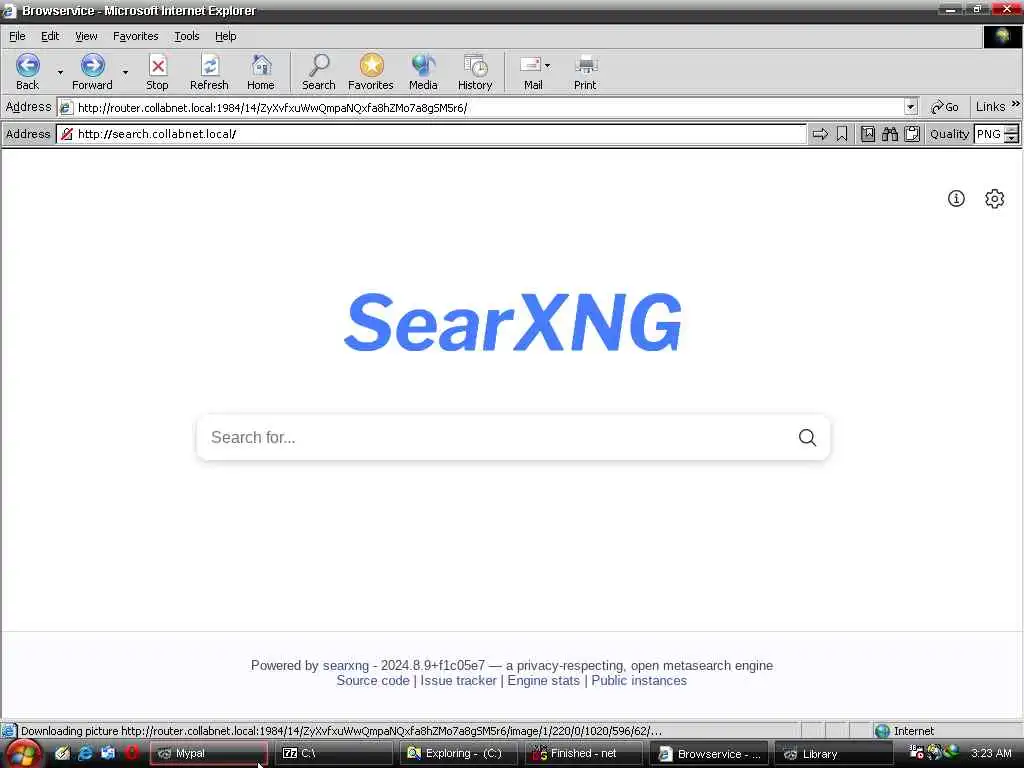Switch to Finished - net taskbar window
Viewport: 1024px width, 768px height.
click(x=583, y=754)
